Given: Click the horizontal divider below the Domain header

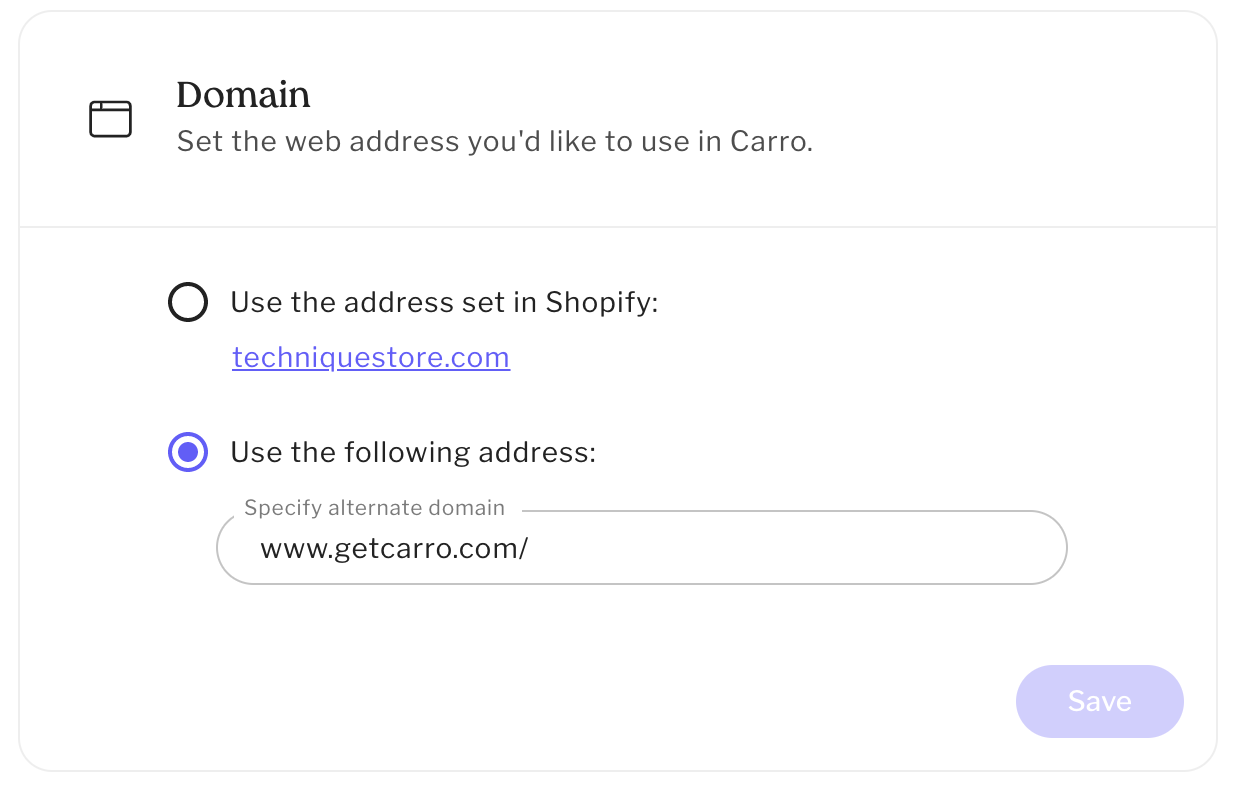Looking at the screenshot, I should coord(618,227).
